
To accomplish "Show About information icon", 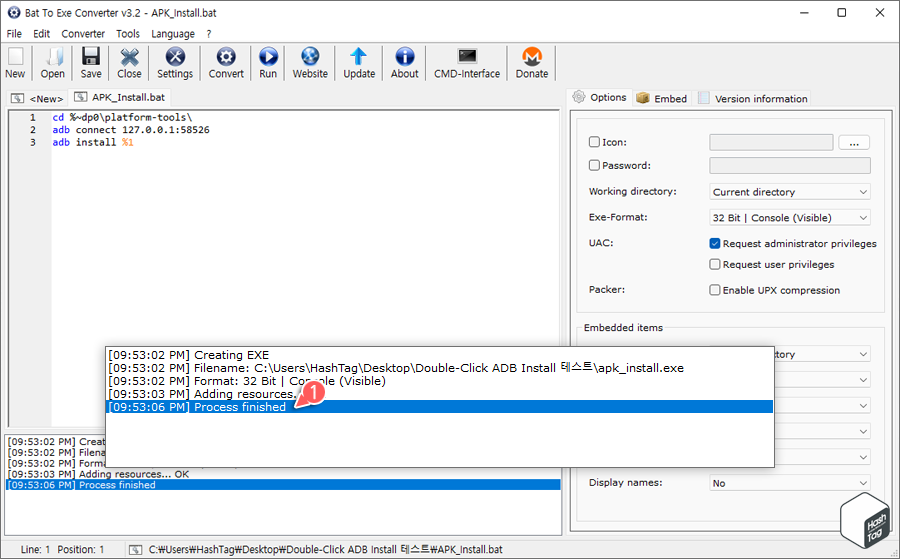I will (x=405, y=56).
